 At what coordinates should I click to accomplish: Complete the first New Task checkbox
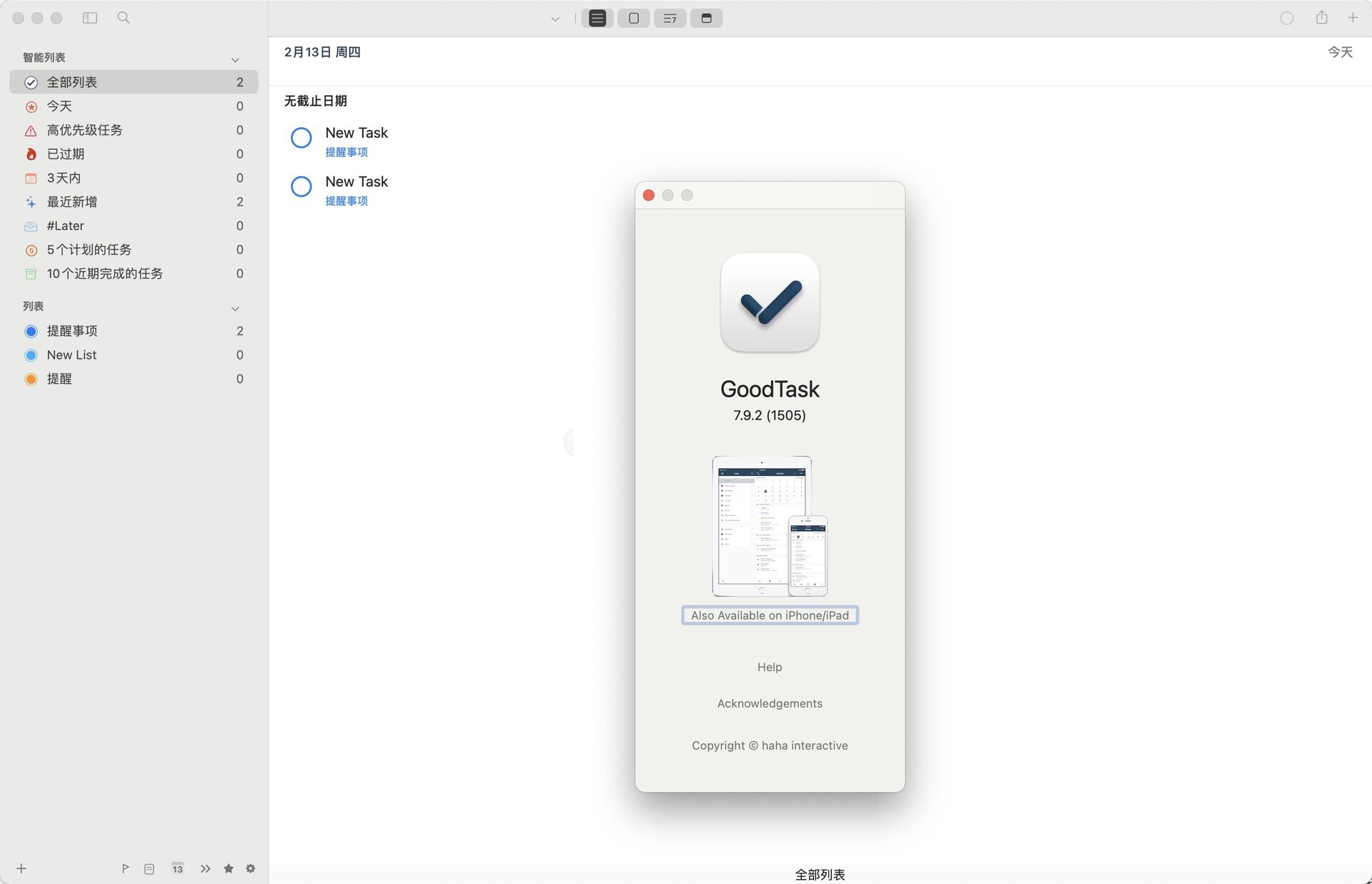[301, 137]
